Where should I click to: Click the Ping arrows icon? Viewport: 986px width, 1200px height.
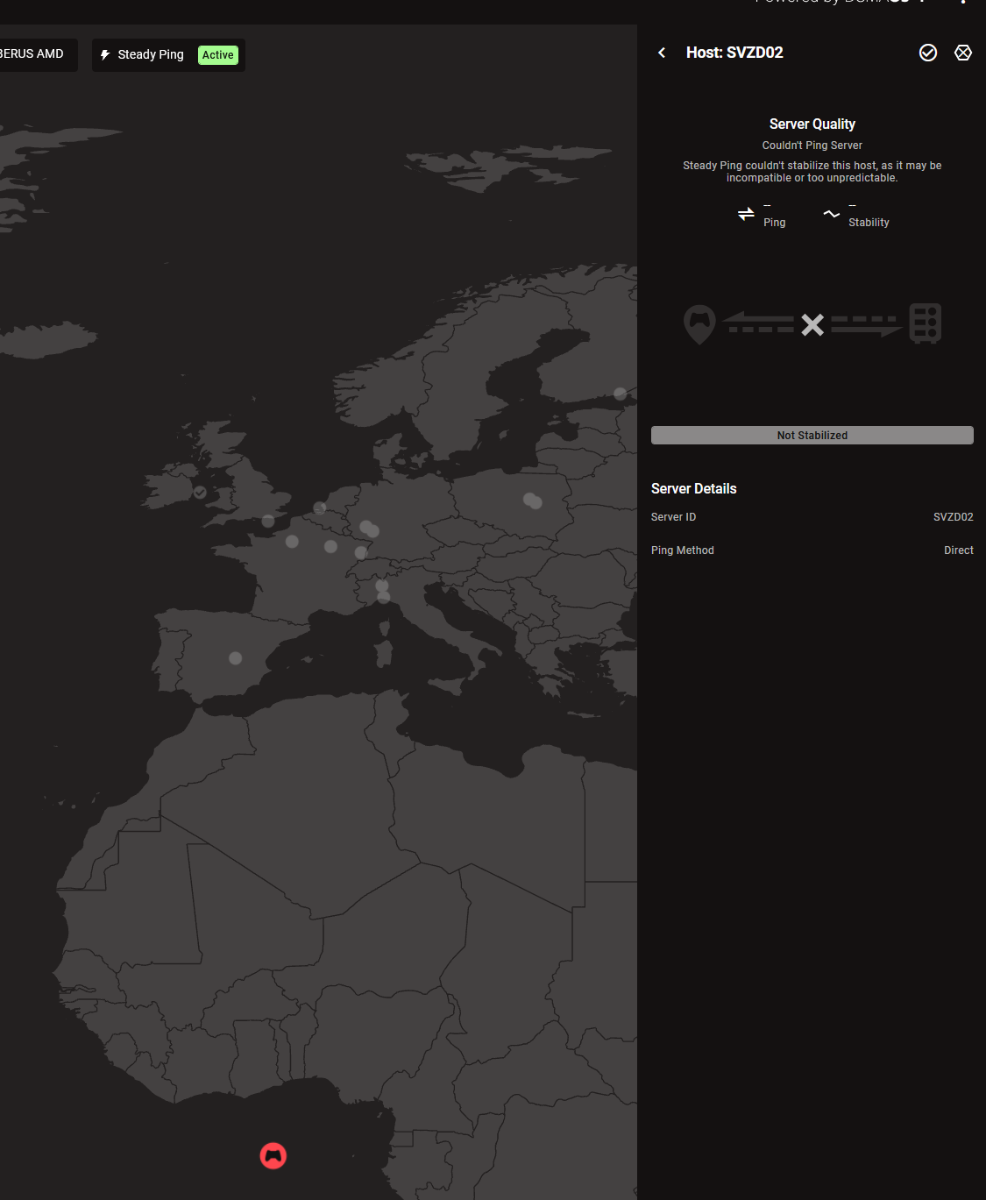click(x=746, y=214)
